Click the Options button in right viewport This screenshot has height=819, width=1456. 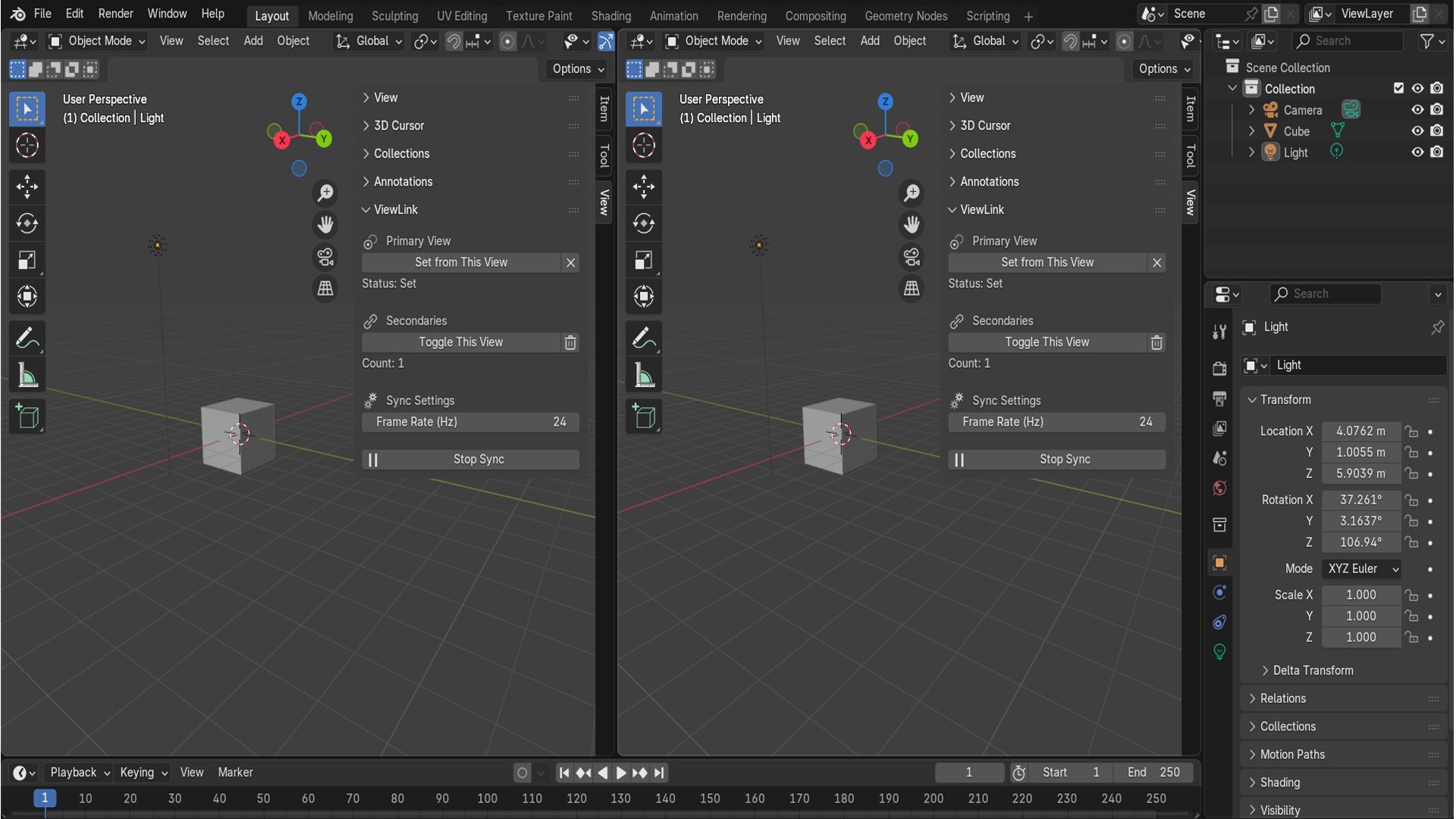pyautogui.click(x=1164, y=69)
